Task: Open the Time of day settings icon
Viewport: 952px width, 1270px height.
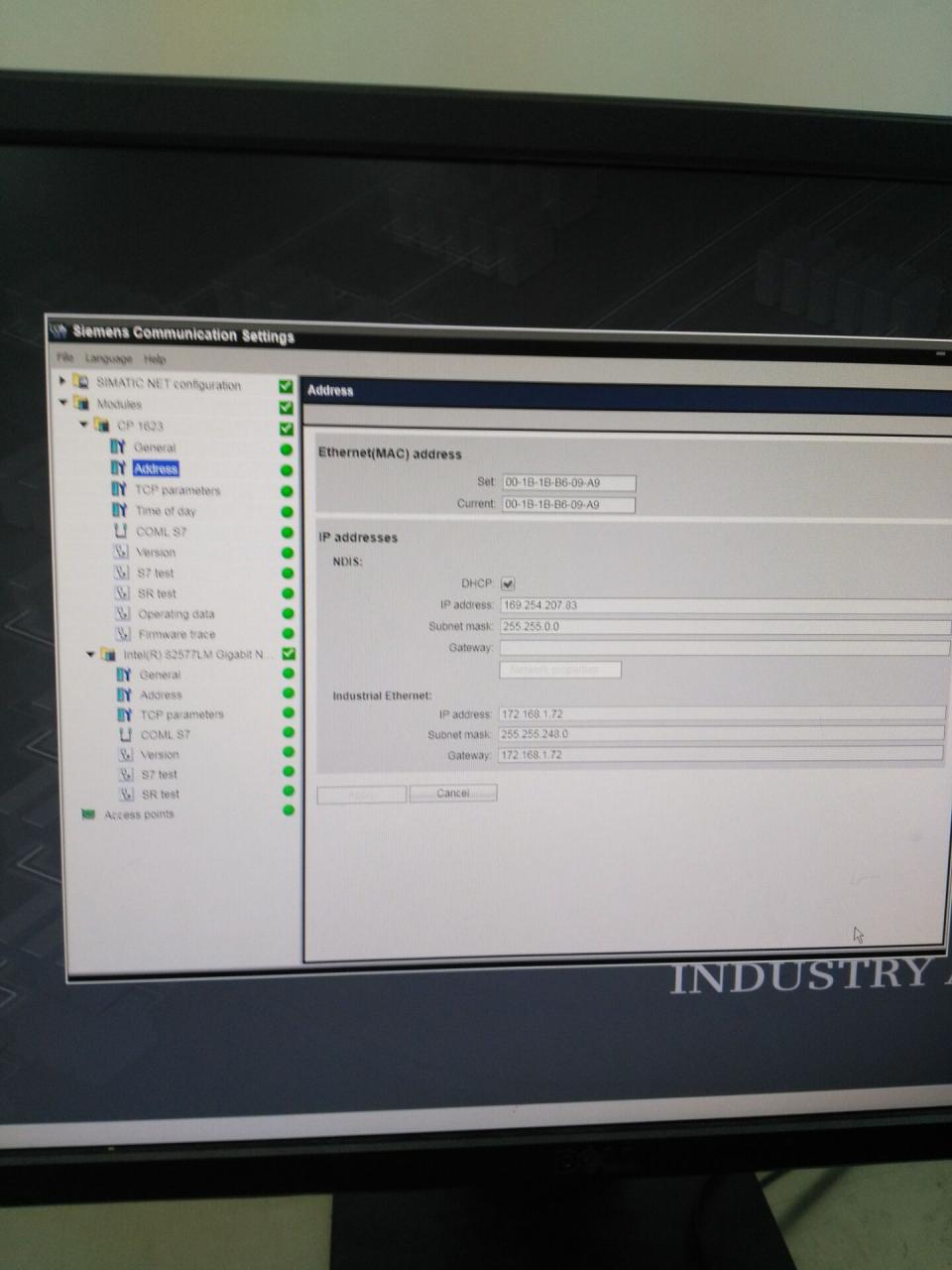Action: pyautogui.click(x=120, y=510)
